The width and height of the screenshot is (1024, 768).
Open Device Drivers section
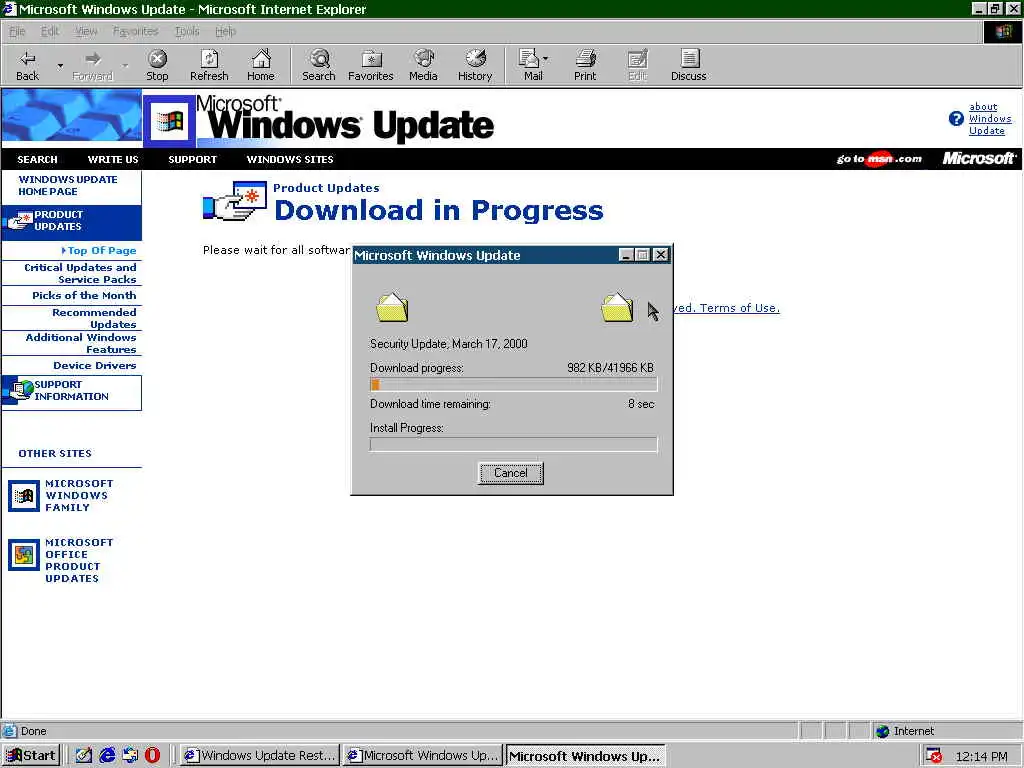coord(95,366)
